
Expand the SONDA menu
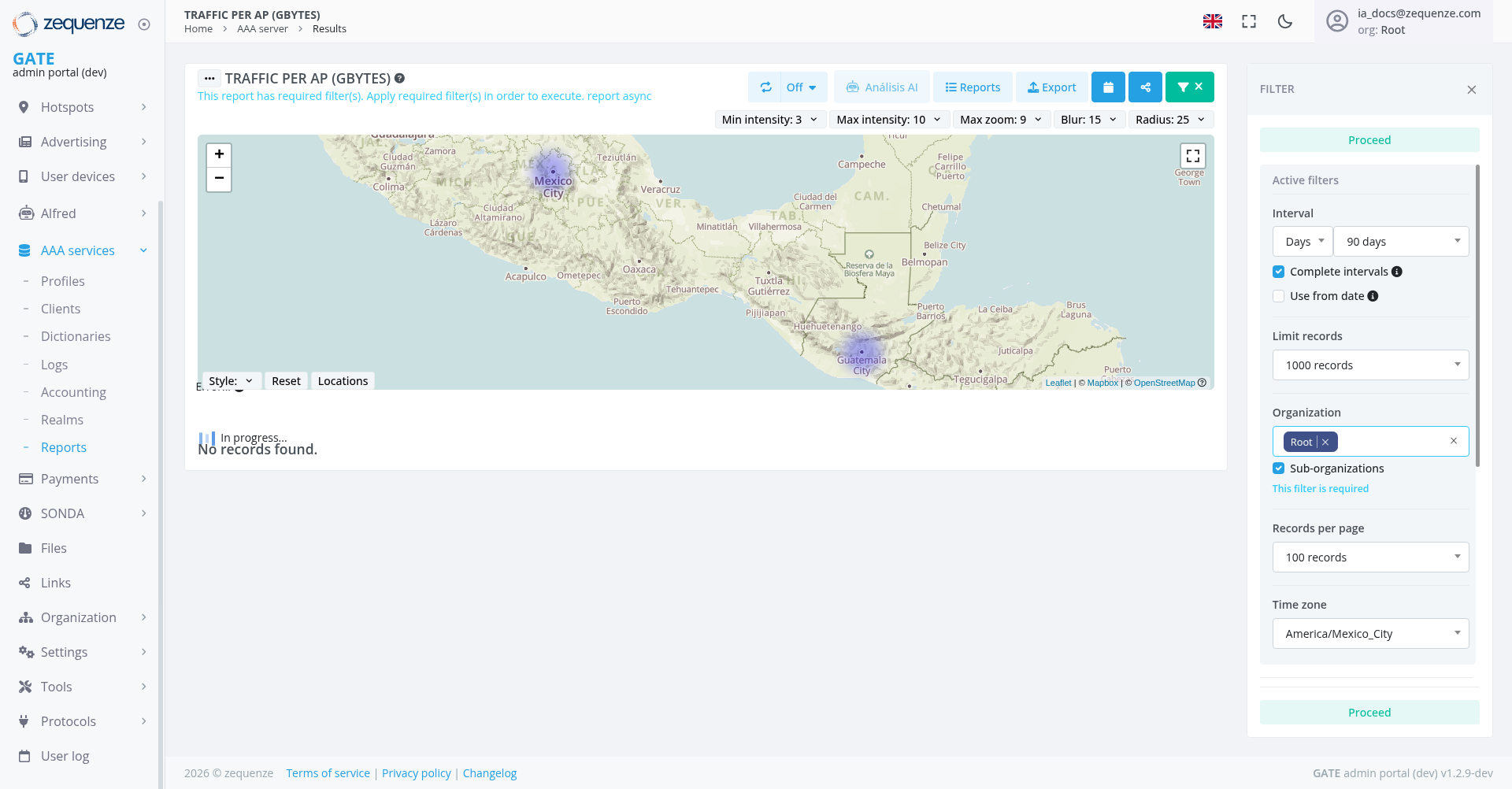(82, 513)
